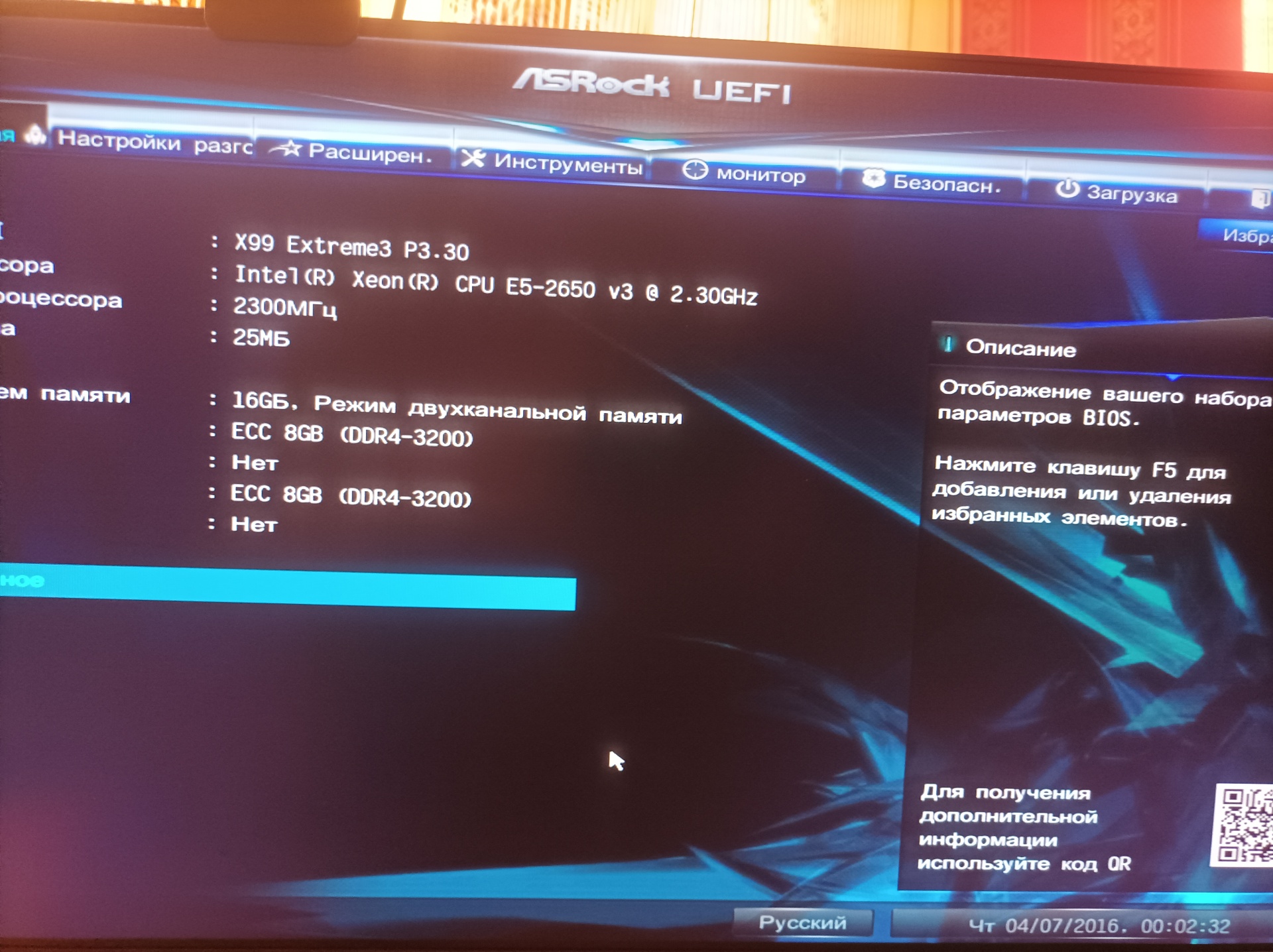
Task: Click the 25МБ cache size value
Action: pos(261,338)
